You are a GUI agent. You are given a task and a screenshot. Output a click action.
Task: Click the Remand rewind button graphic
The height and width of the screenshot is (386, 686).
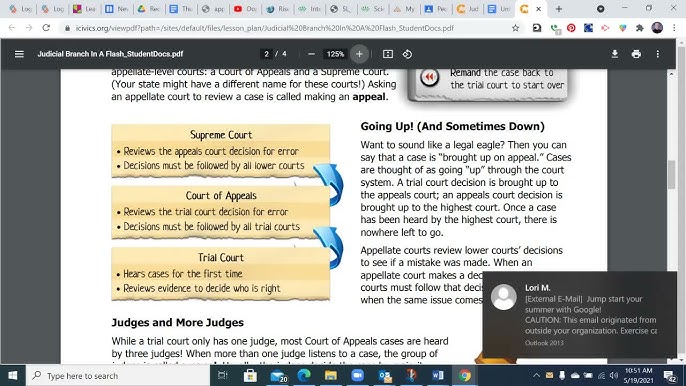429,78
